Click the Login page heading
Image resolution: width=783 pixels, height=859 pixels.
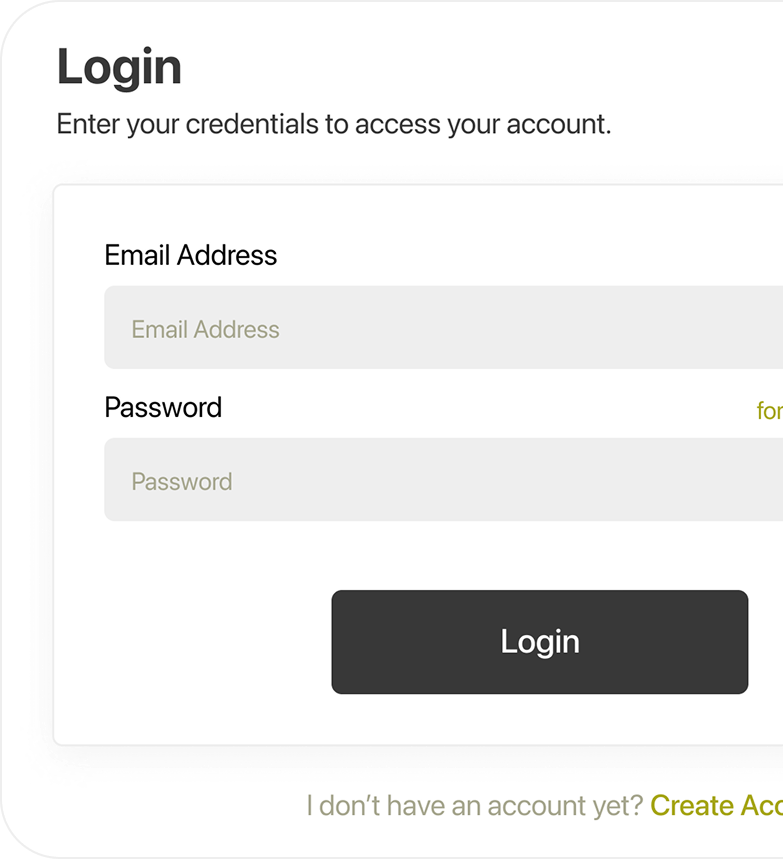tap(120, 66)
